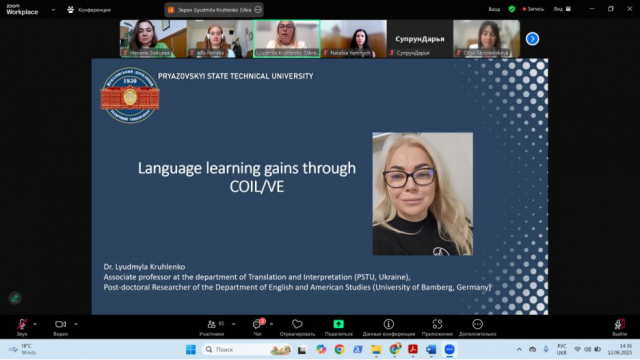Click the Zoom icon in taskbar
The height and width of the screenshot is (360, 640).
click(449, 349)
